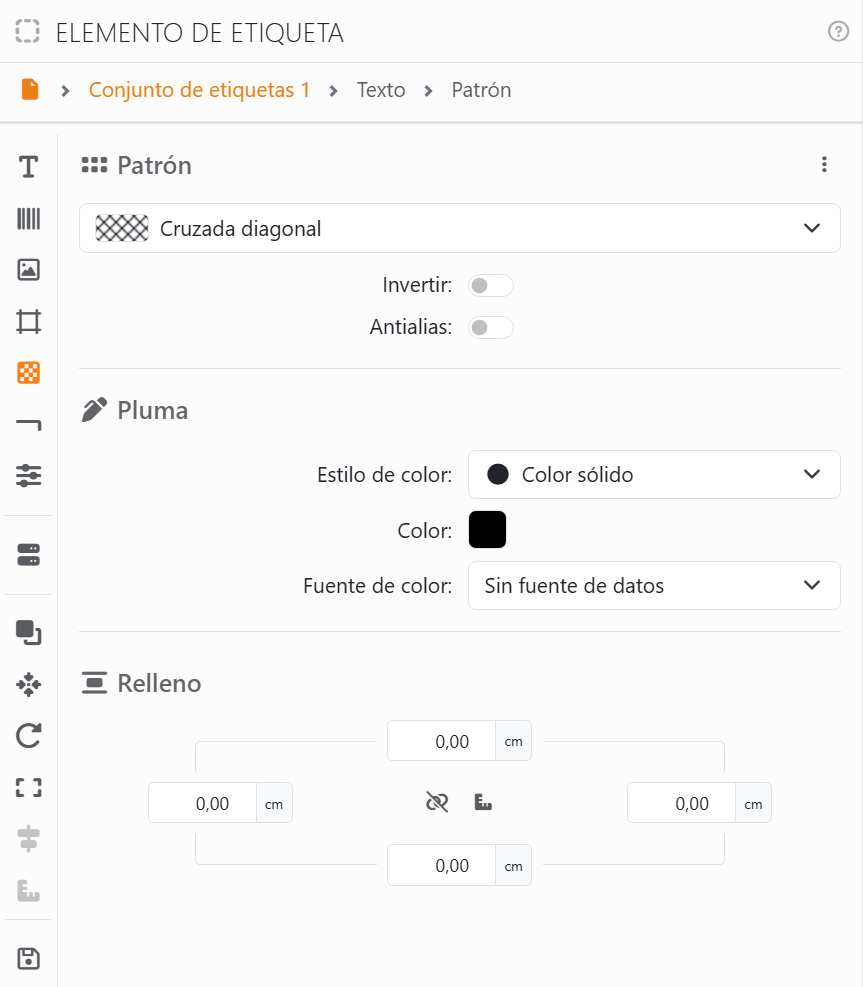Image resolution: width=863 pixels, height=987 pixels.
Task: Toggle the padding link-values icon
Action: tap(437, 803)
